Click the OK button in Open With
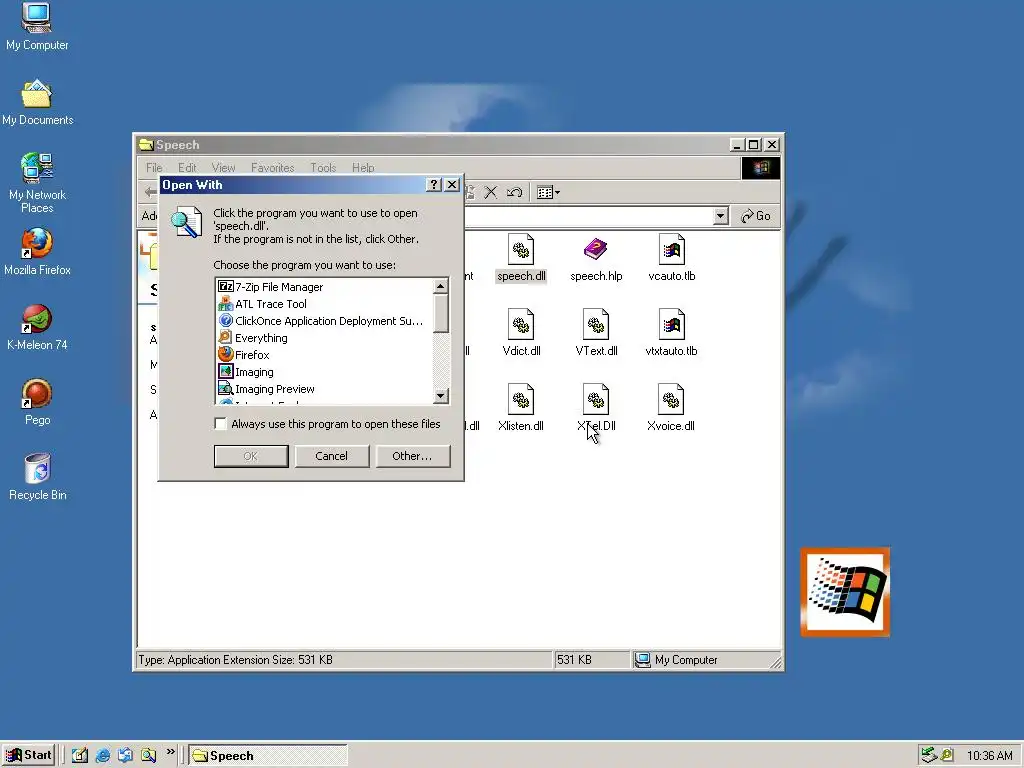Viewport: 1024px width, 768px height. coord(251,456)
